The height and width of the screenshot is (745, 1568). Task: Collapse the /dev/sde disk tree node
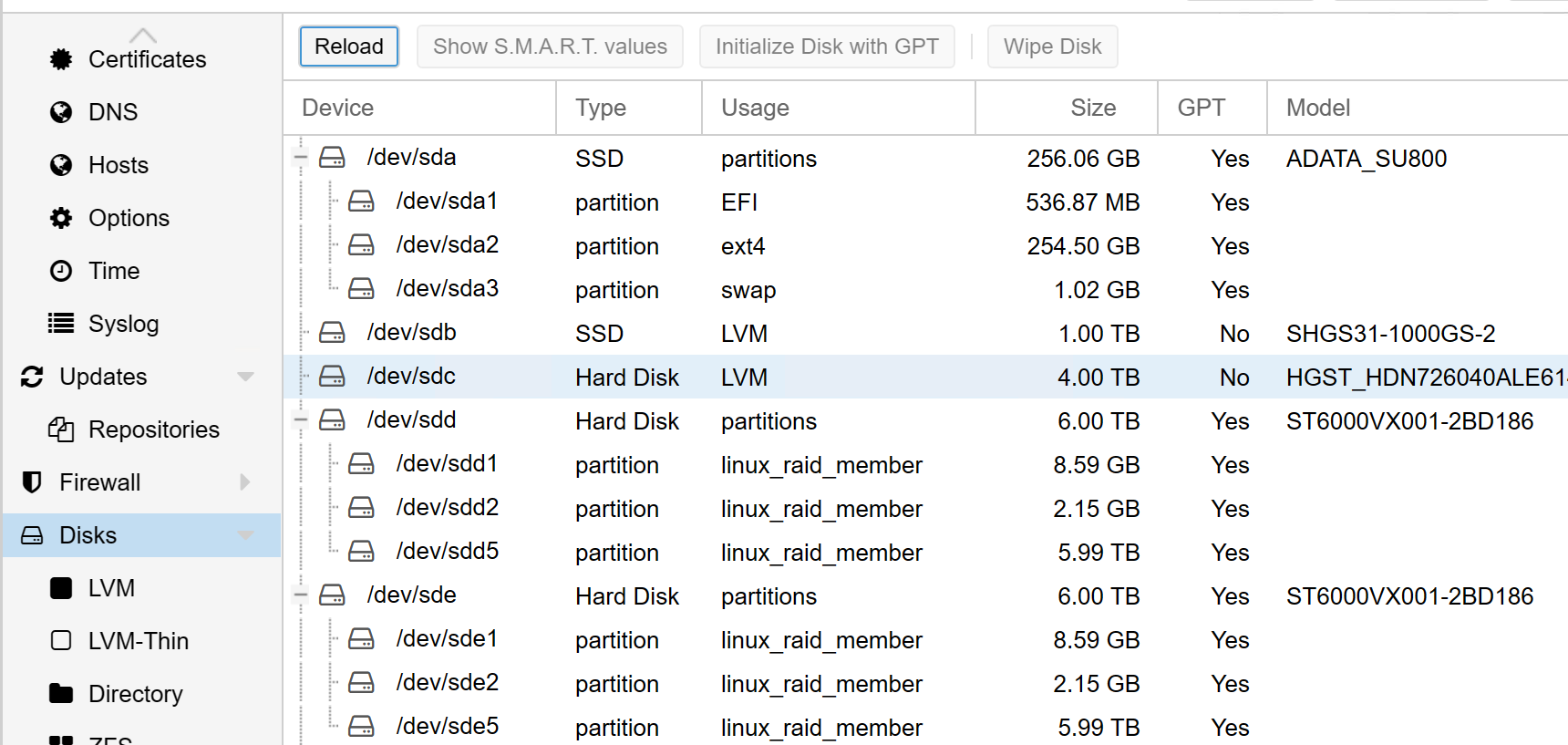(301, 595)
